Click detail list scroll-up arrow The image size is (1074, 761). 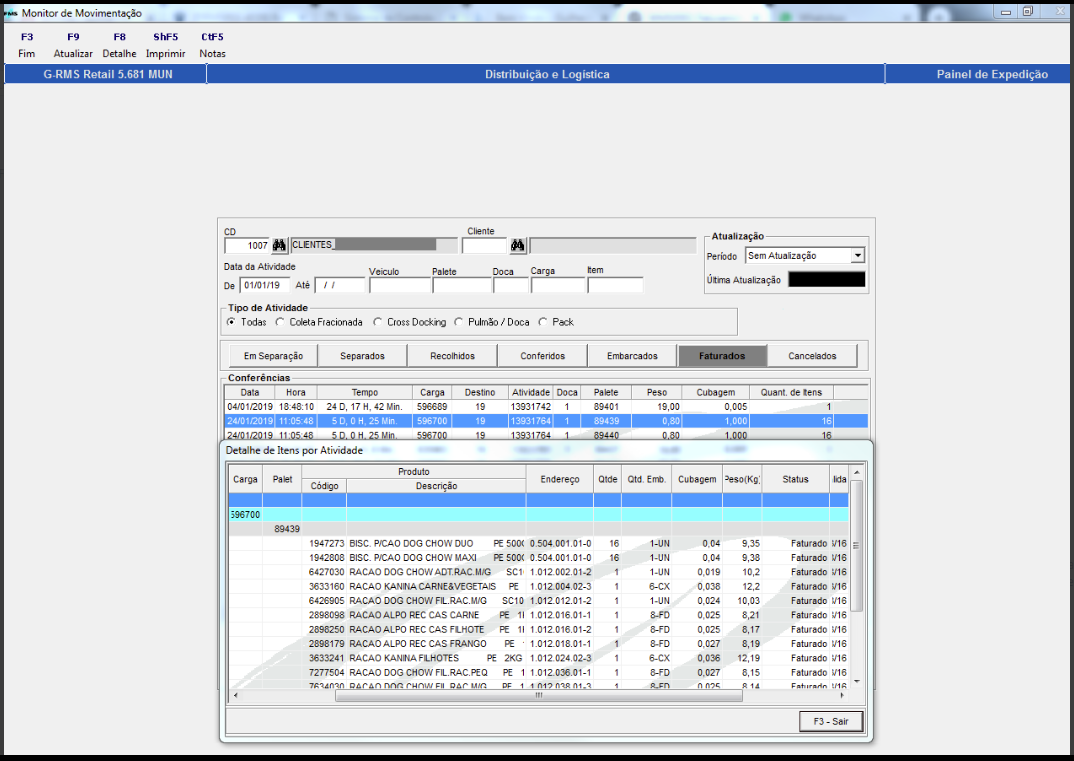point(856,472)
